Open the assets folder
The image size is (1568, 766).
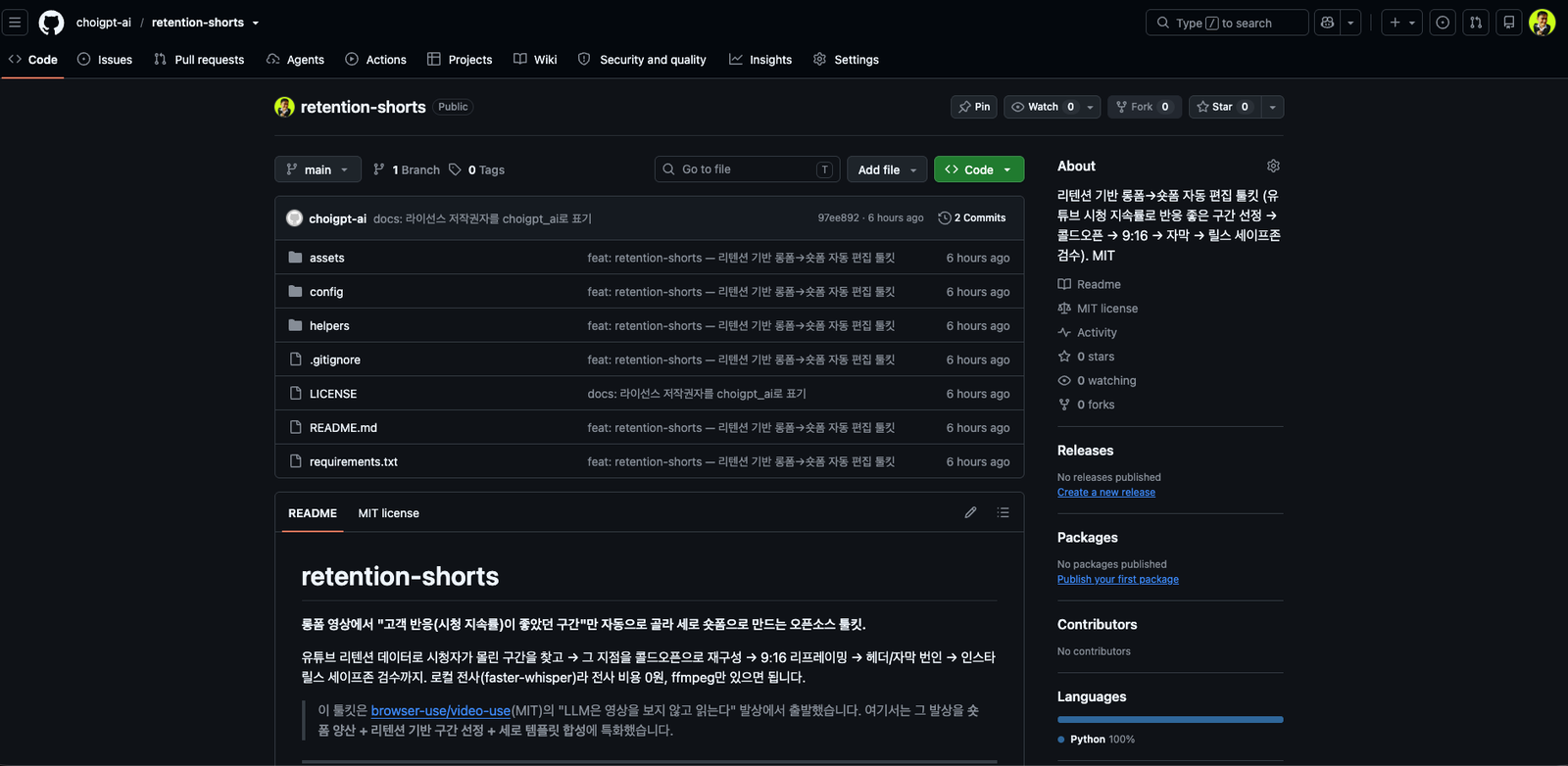click(x=327, y=258)
